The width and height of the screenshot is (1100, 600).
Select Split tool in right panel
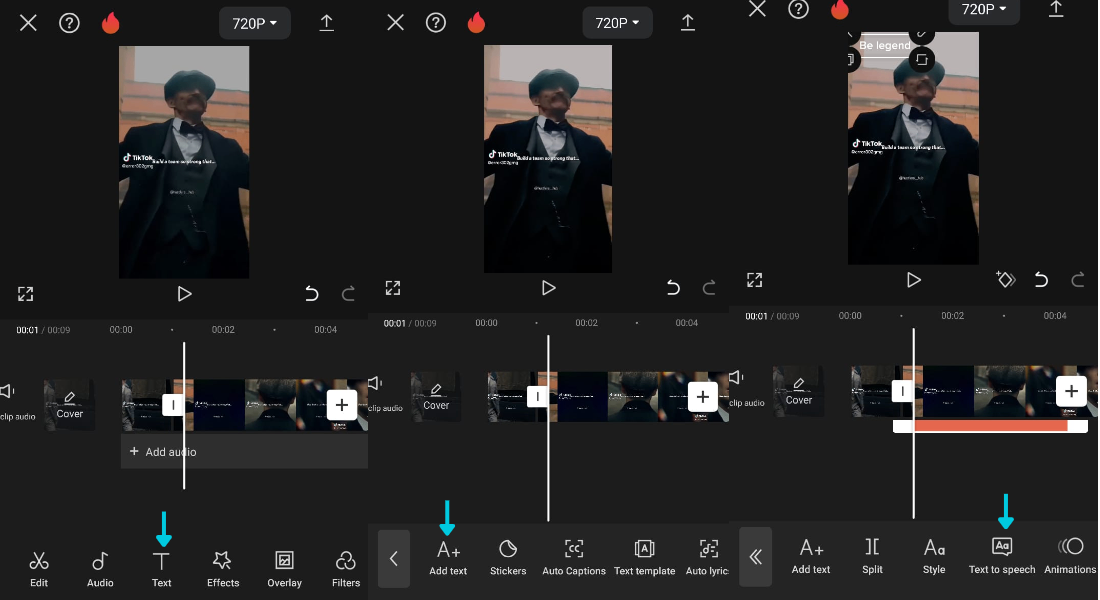click(x=872, y=556)
